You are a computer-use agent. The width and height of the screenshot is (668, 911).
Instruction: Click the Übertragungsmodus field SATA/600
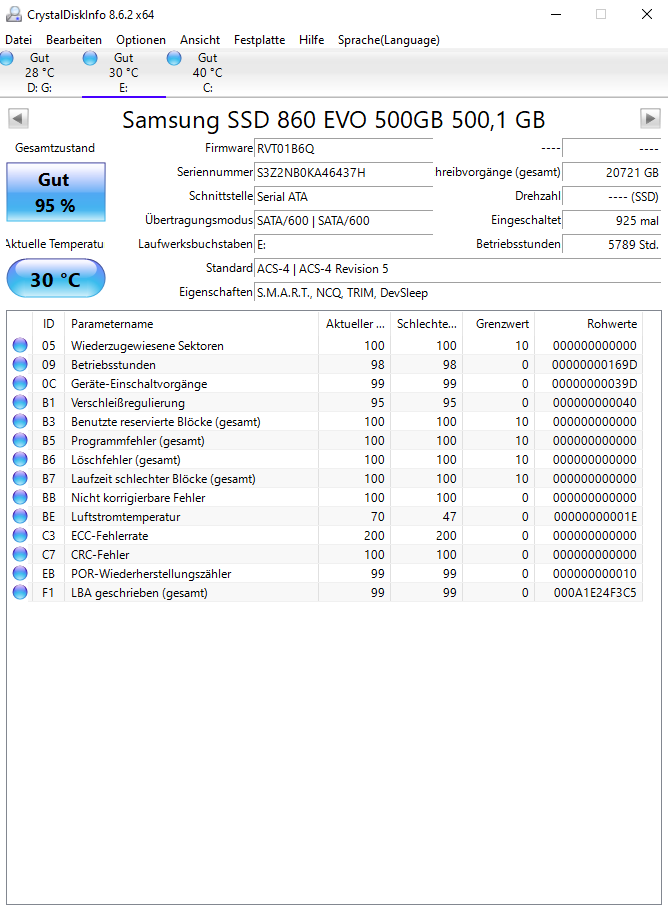[343, 221]
